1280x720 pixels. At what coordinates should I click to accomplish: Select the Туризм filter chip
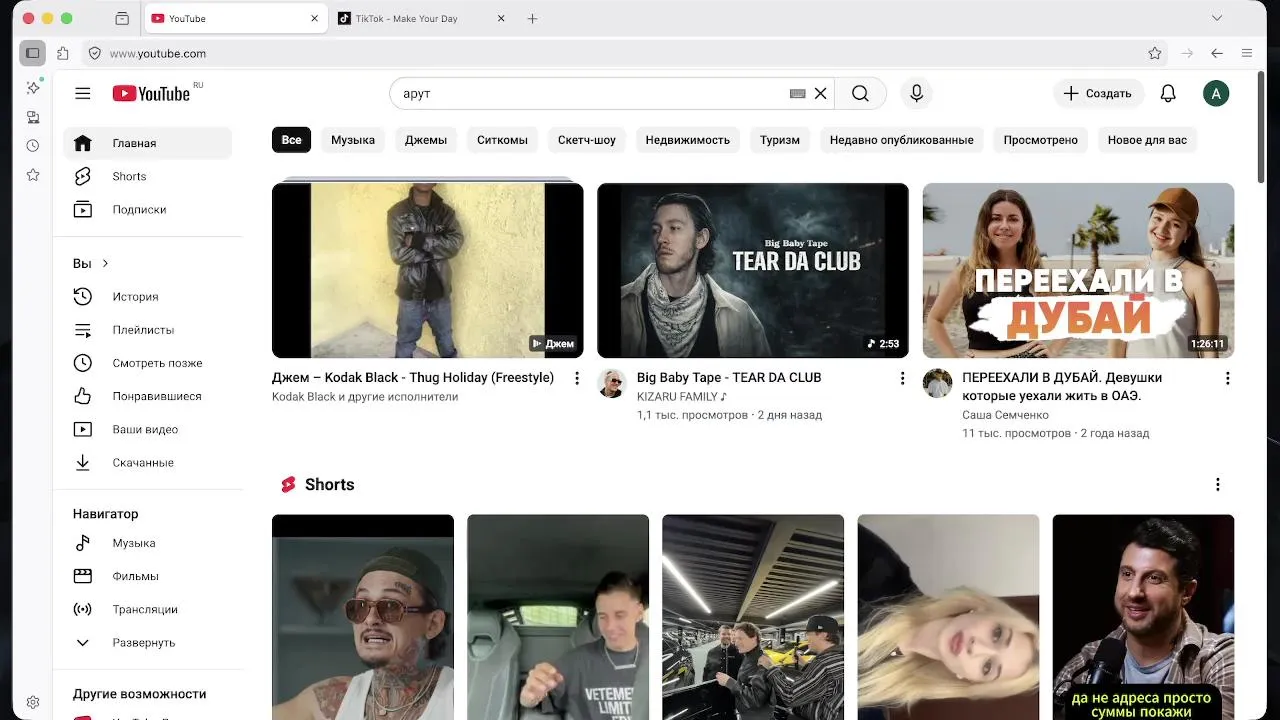(780, 140)
